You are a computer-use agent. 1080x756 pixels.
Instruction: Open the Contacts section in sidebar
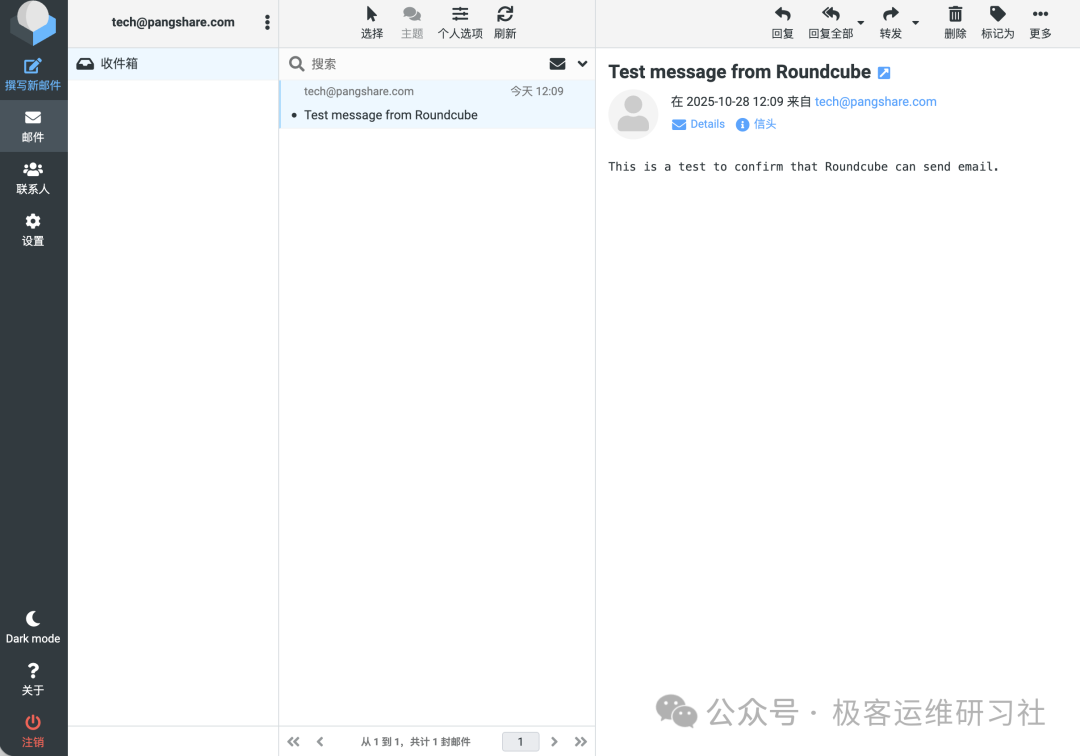point(33,170)
